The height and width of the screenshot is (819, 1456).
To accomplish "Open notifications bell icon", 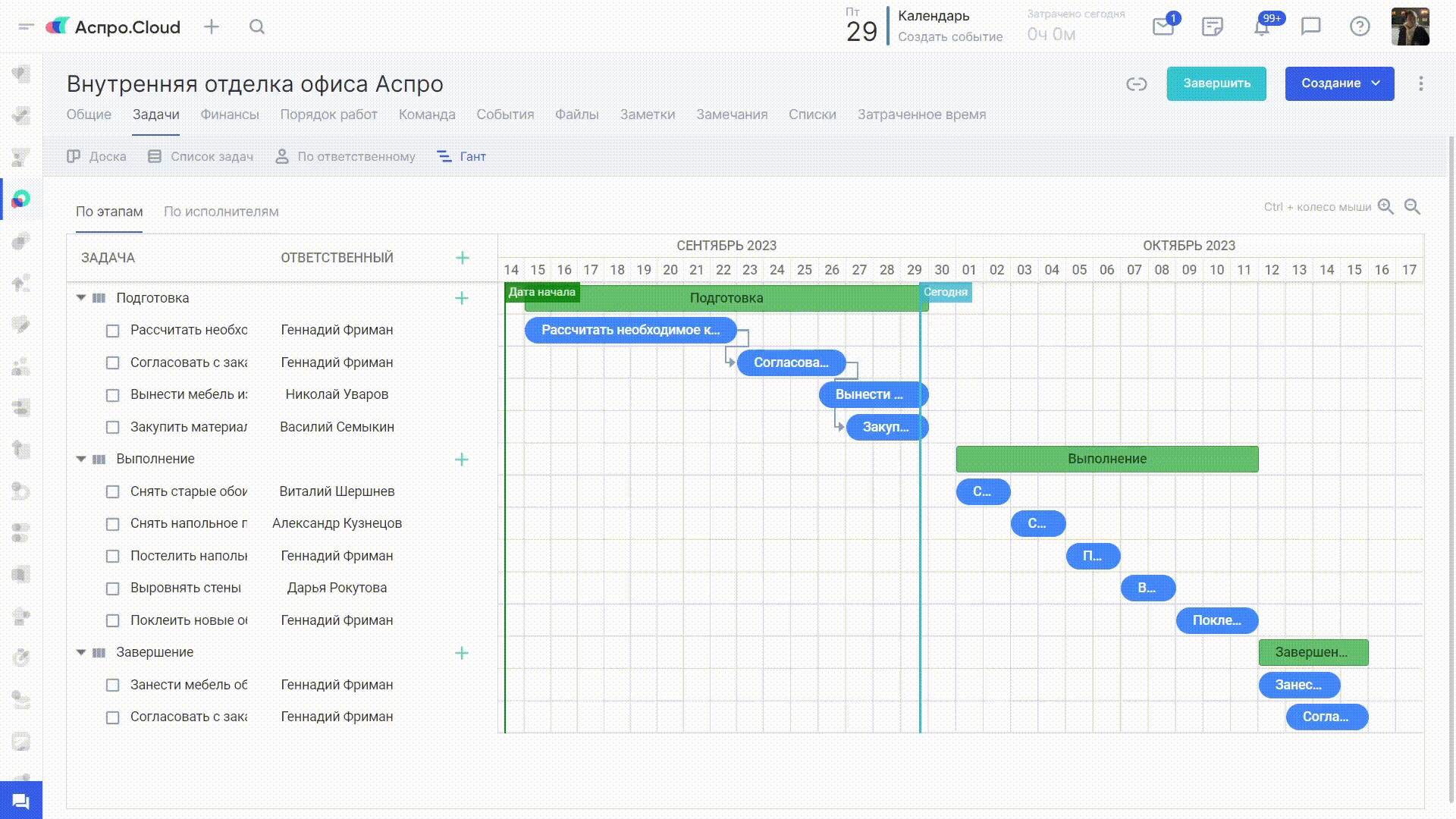I will coord(1261,27).
